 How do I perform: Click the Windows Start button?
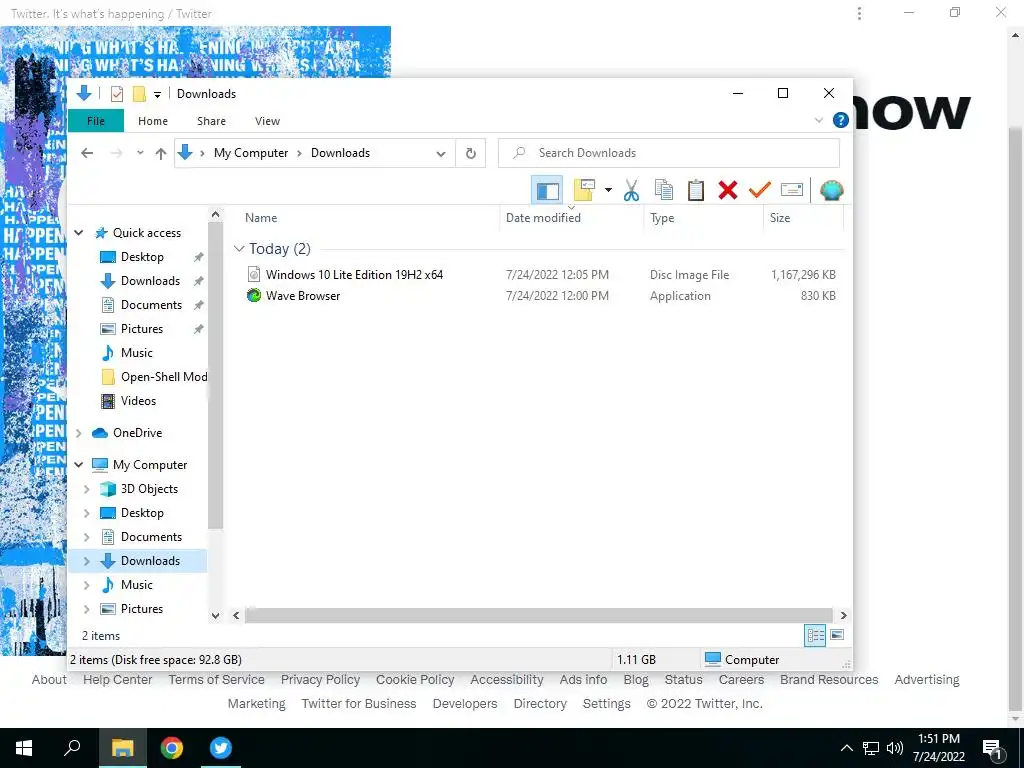coord(24,748)
